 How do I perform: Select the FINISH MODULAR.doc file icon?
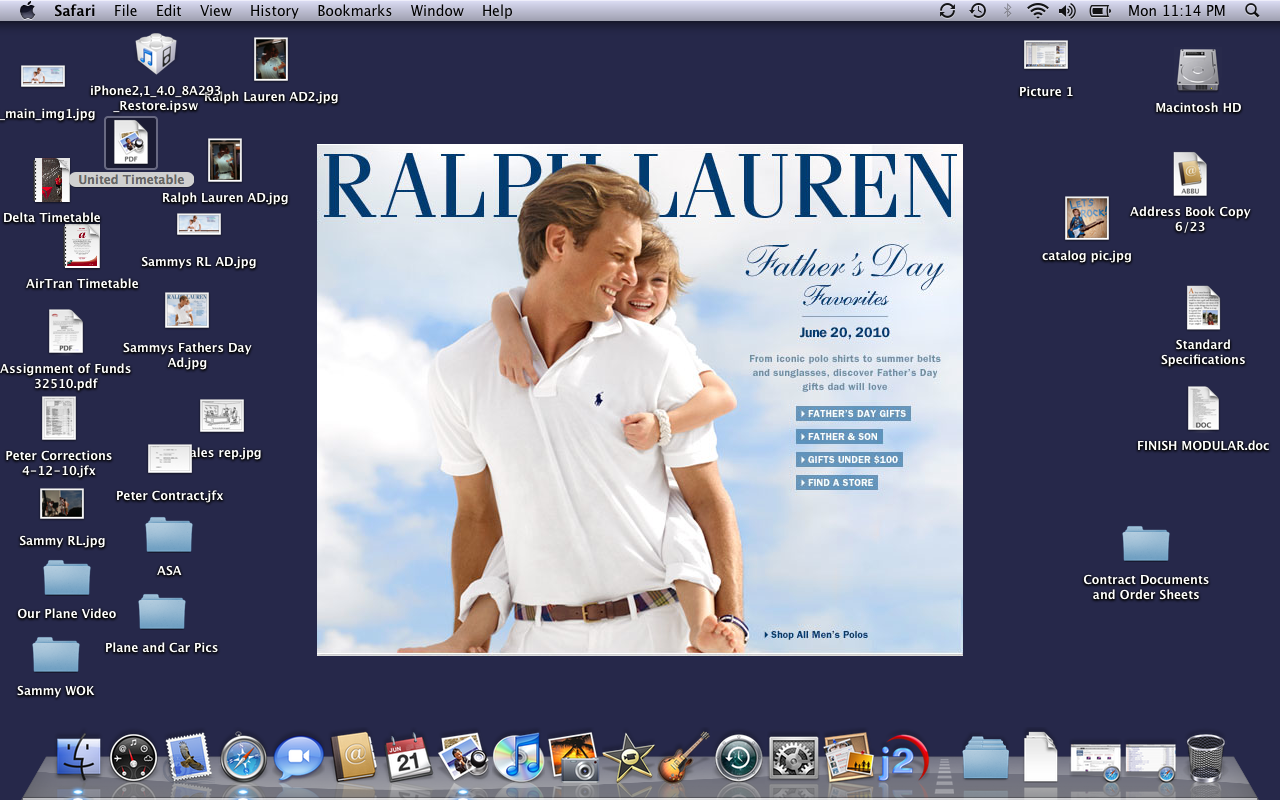1203,409
